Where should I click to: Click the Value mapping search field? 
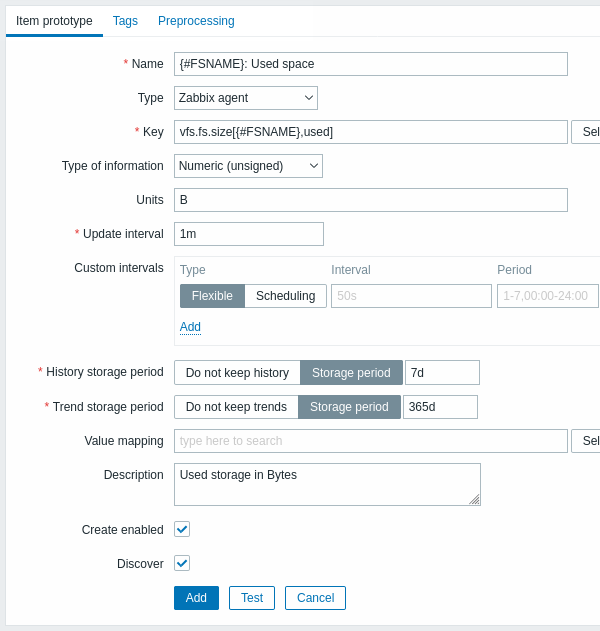pyautogui.click(x=370, y=441)
